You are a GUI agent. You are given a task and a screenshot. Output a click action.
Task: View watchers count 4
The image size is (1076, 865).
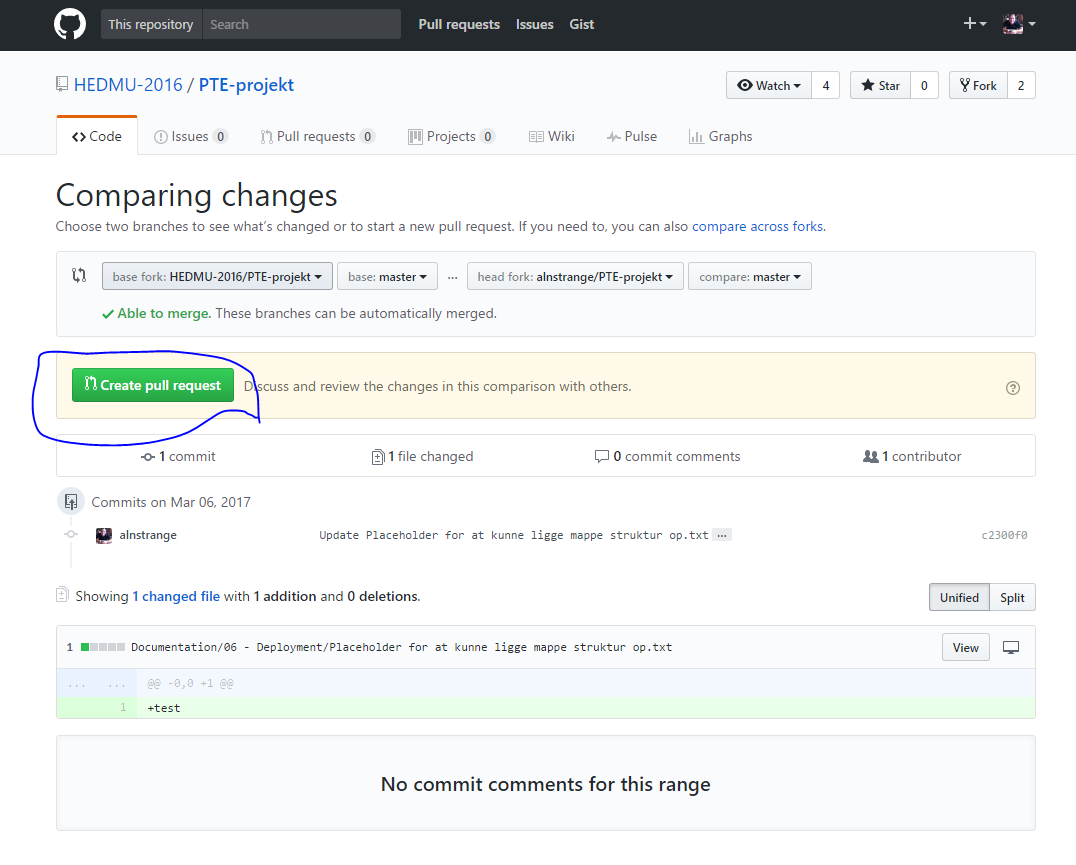pos(826,85)
